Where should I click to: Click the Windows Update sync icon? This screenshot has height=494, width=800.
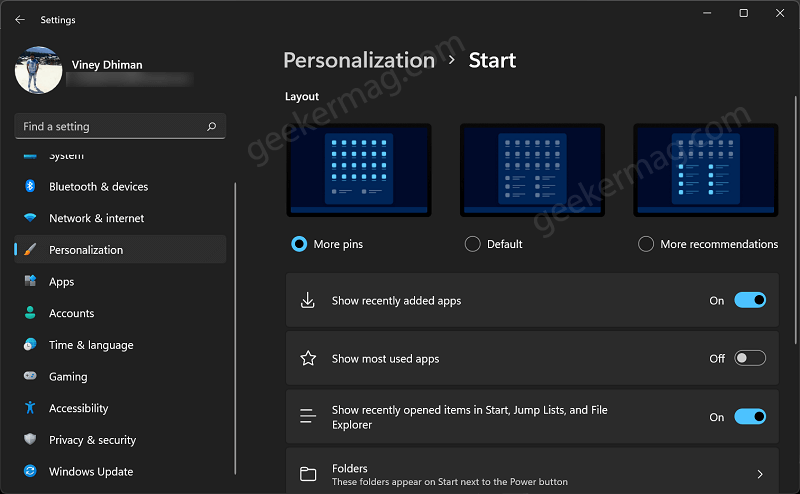coord(30,471)
